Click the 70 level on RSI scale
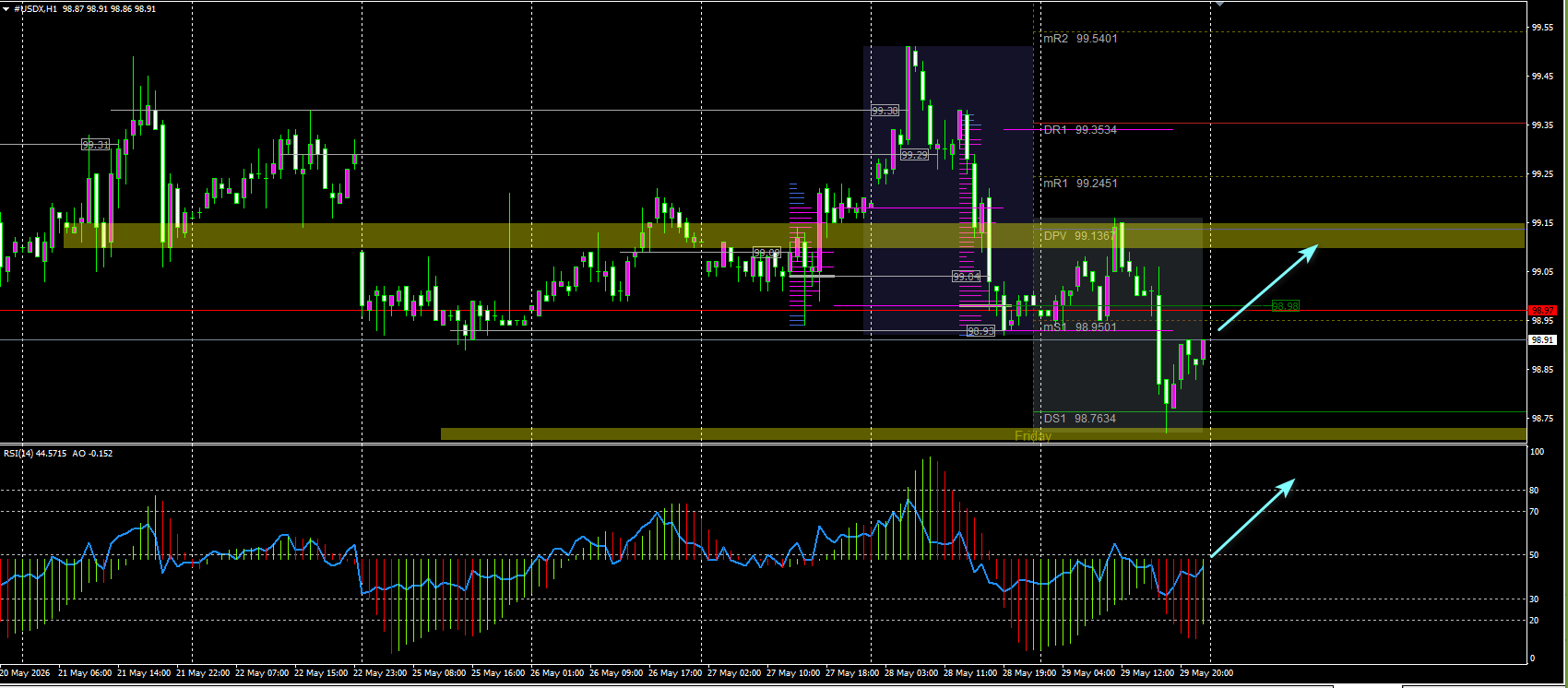Screen dimensions: 1568x688 (1535, 512)
